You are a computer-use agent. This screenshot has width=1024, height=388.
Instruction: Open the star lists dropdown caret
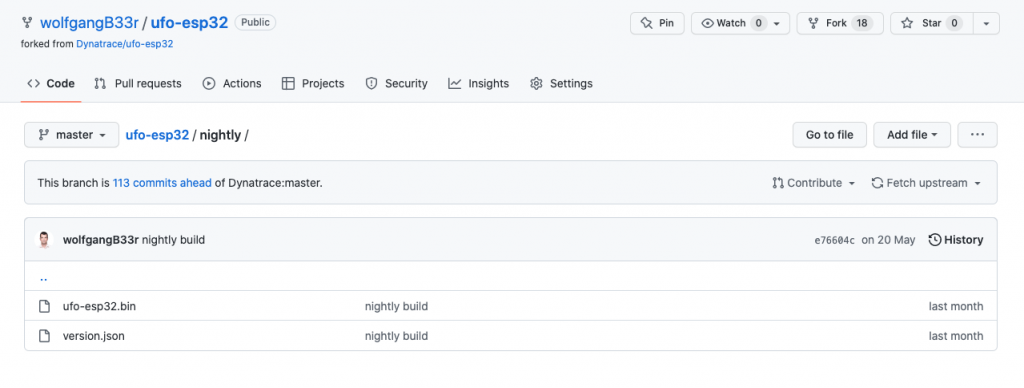point(986,23)
